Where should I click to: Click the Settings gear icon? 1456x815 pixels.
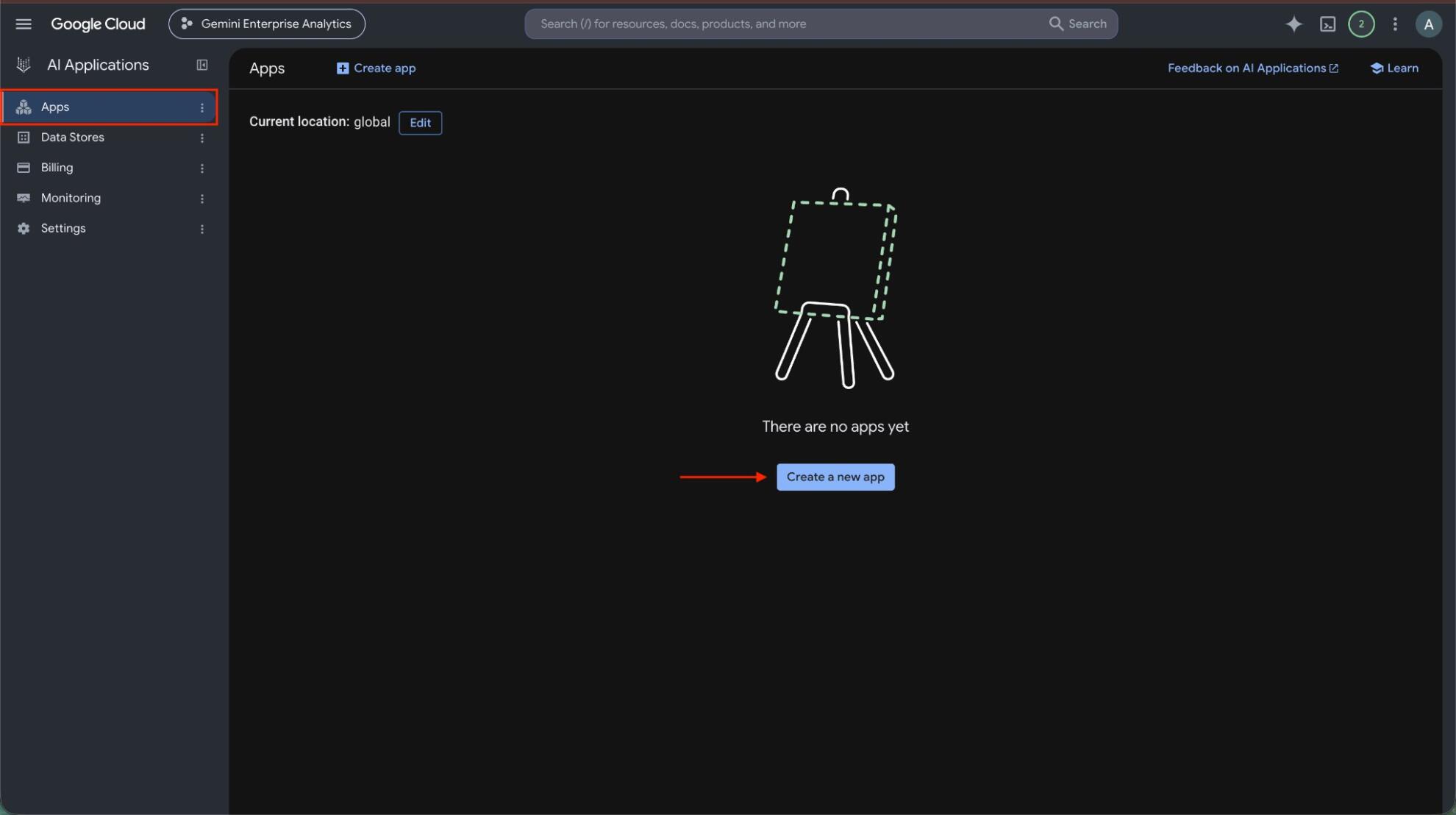pos(24,229)
